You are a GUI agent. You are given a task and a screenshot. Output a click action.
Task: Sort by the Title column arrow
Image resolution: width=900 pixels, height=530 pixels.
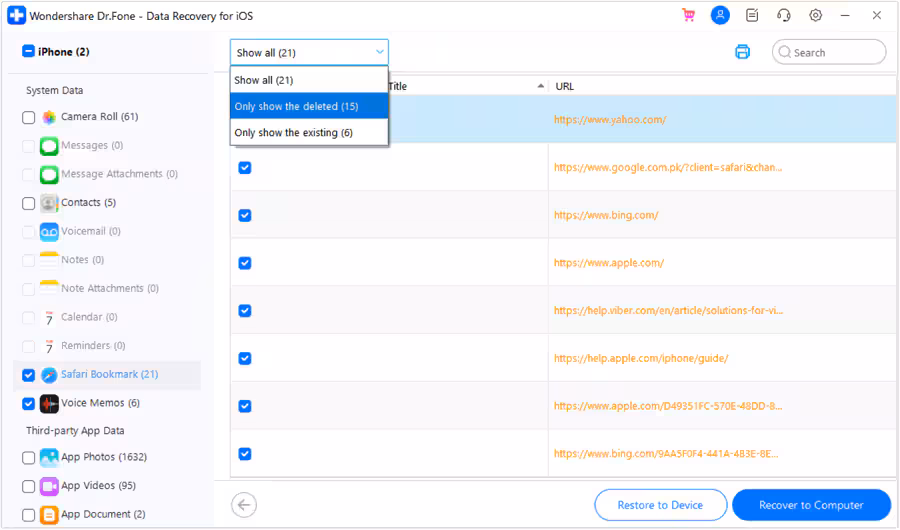[541, 86]
